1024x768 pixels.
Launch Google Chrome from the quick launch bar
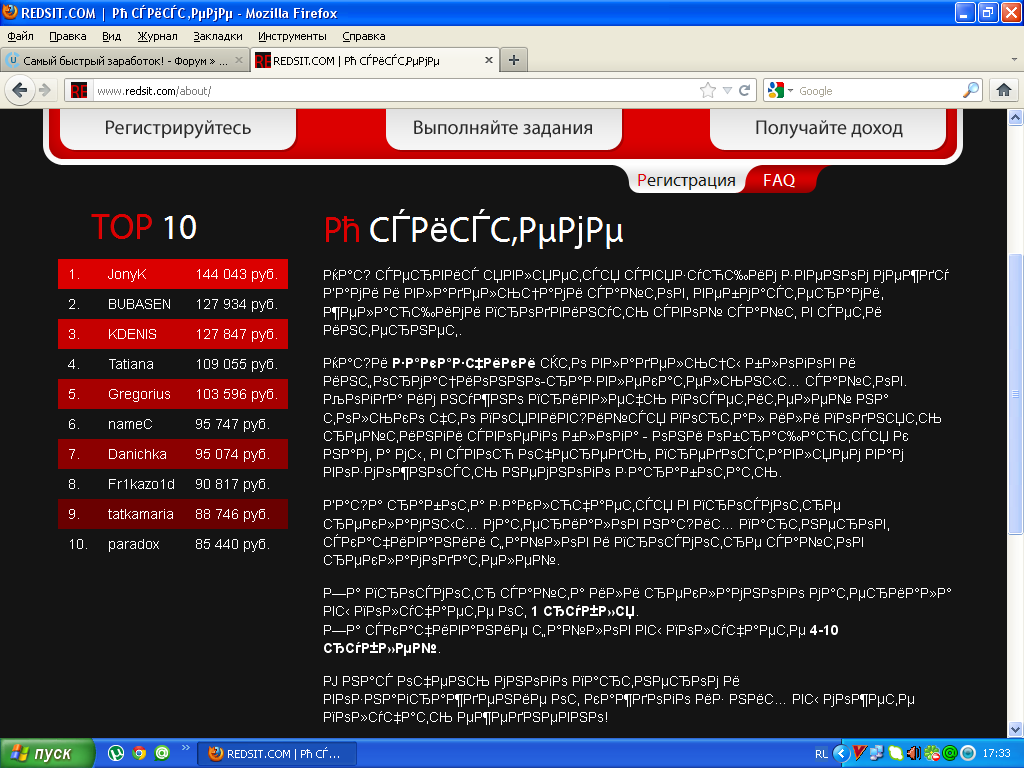(138, 753)
